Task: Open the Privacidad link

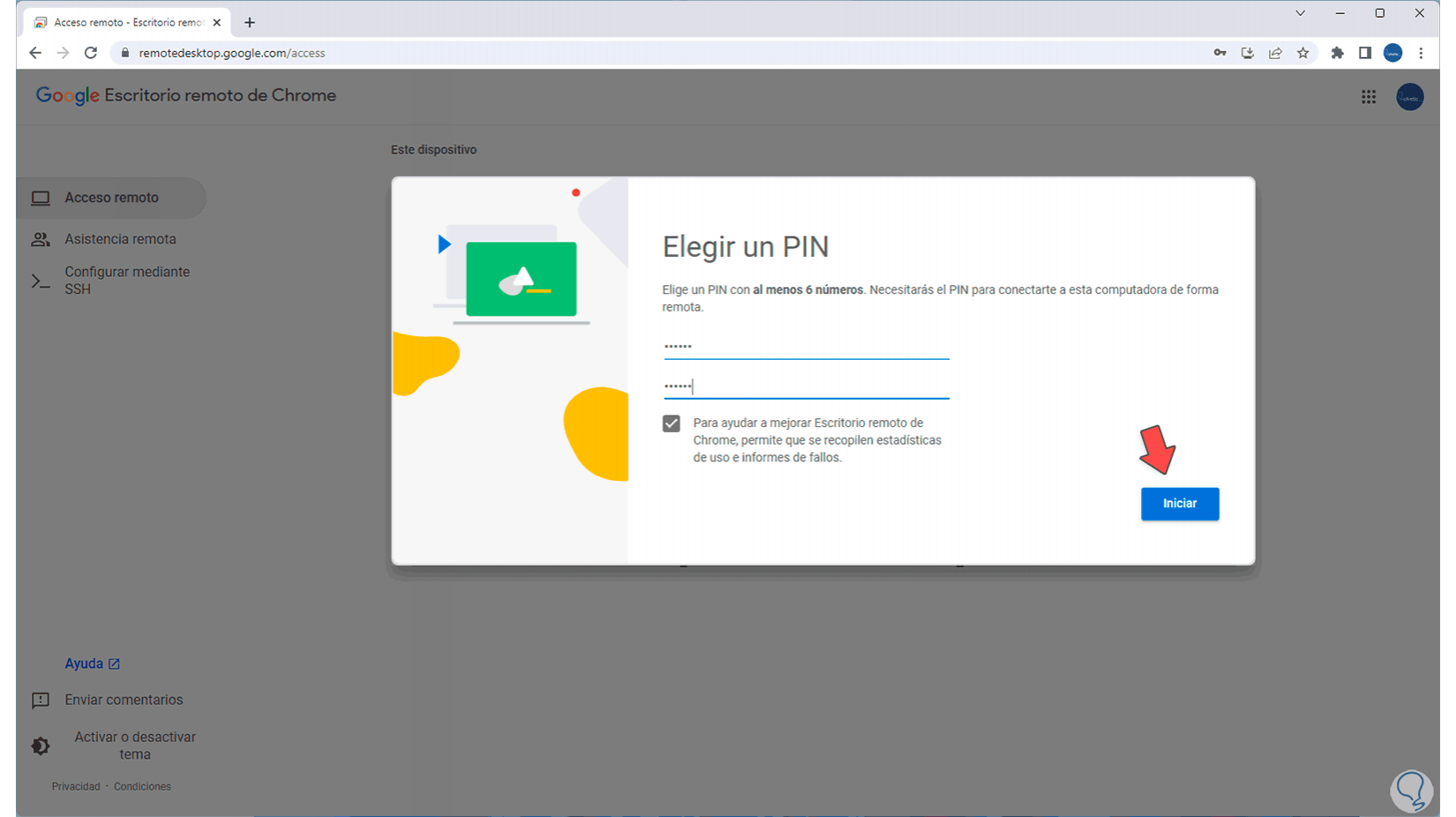Action: tap(76, 786)
